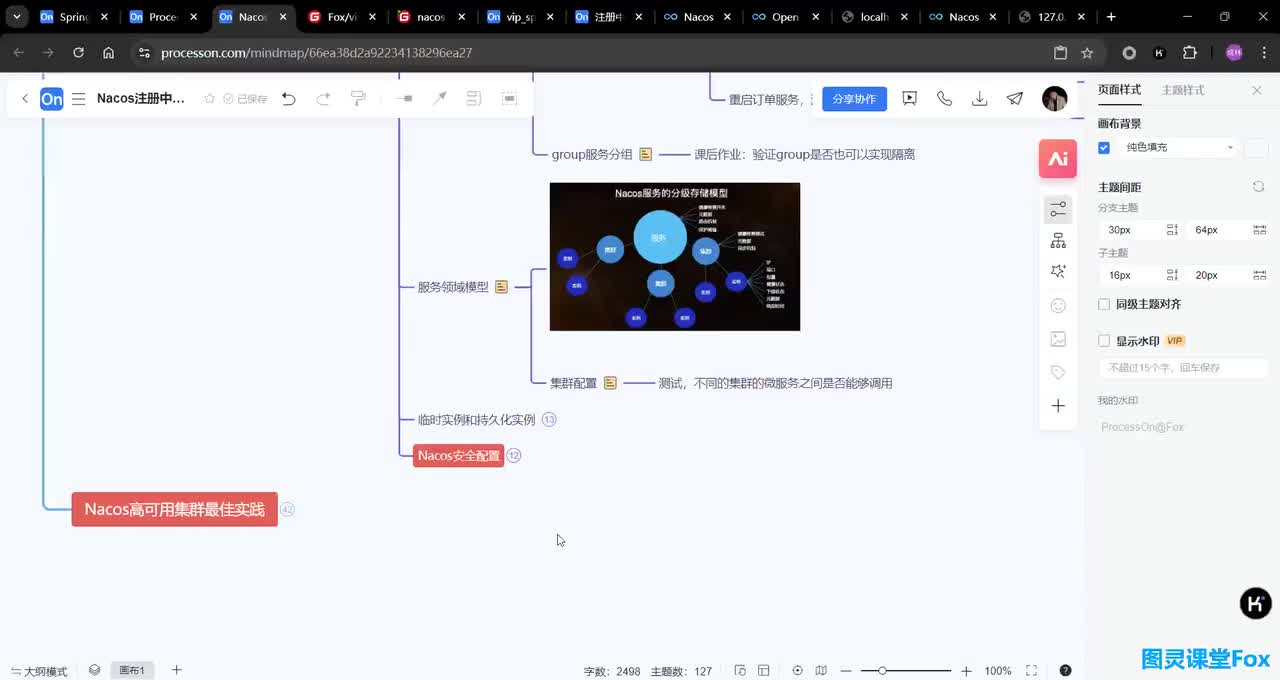Expand Nacos安全配置 children badge 12

pos(514,456)
